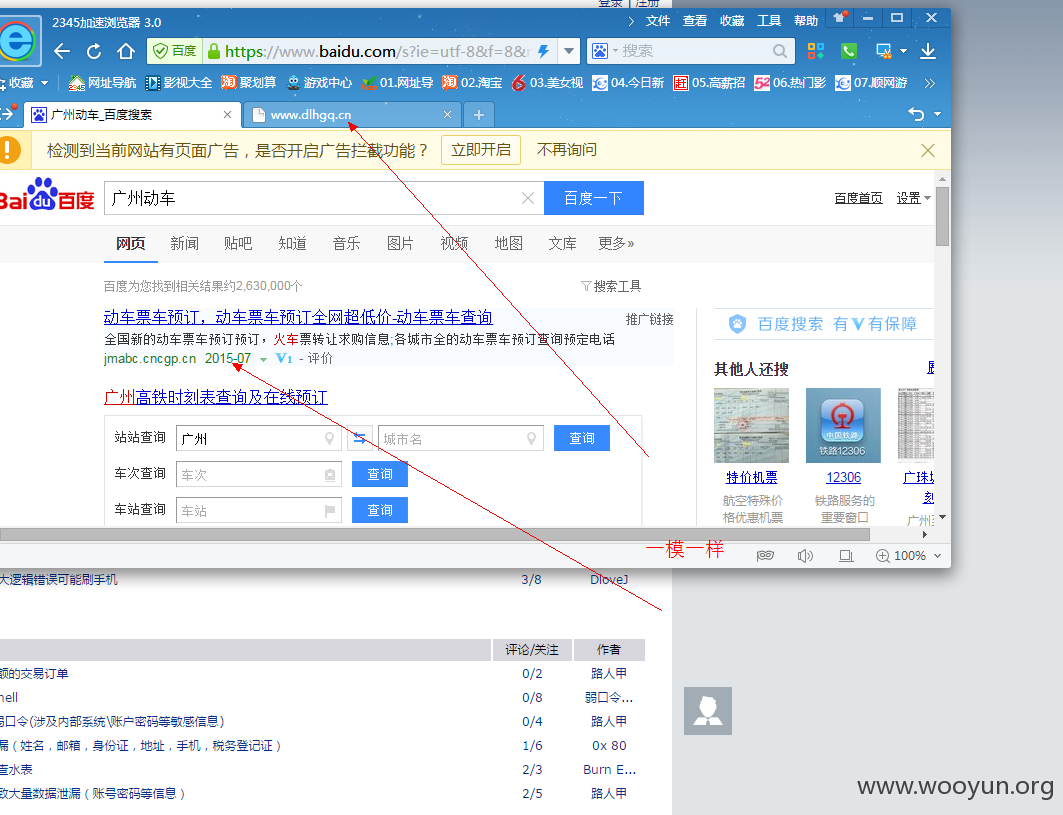Click the undo closed tab arrow icon
The image size is (1063, 815).
pos(917,114)
